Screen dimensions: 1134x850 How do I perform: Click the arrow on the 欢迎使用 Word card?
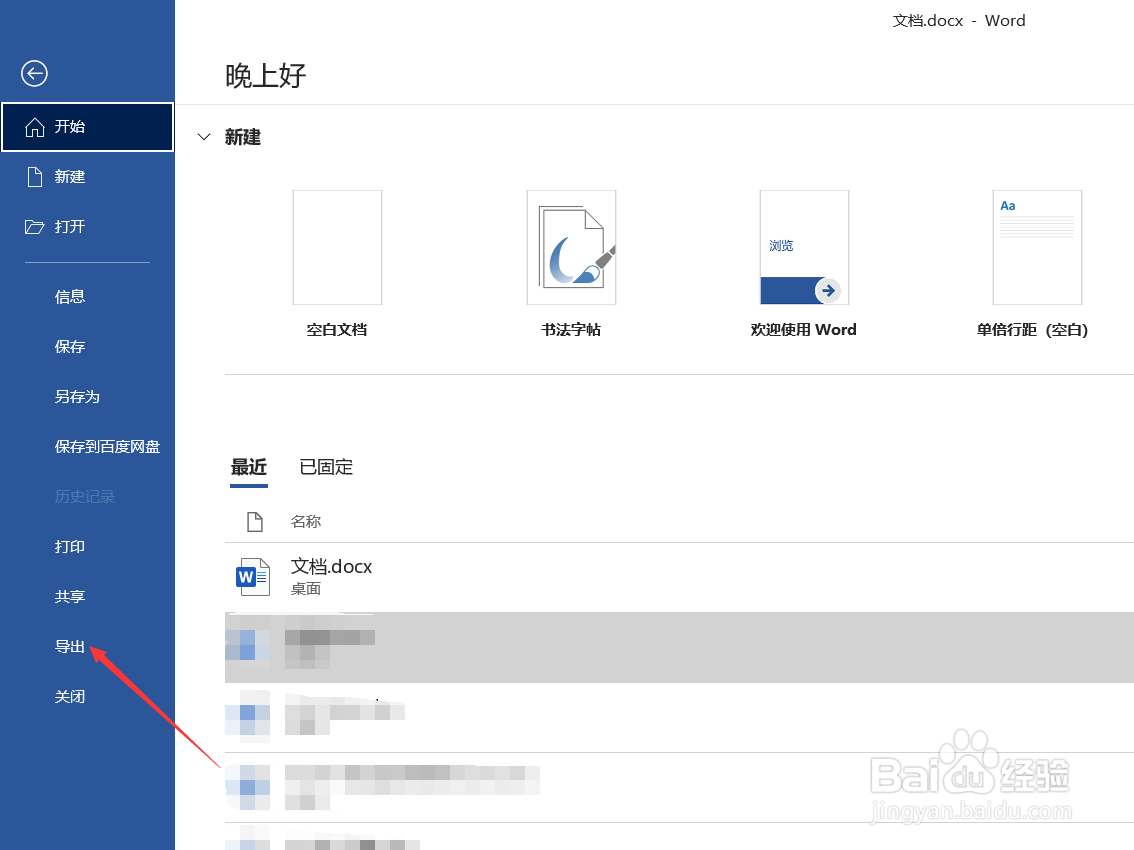(x=827, y=290)
